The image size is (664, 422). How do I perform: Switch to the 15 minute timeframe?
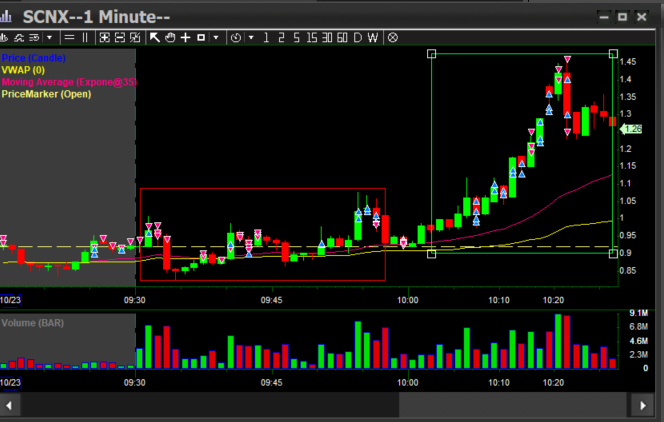click(312, 38)
